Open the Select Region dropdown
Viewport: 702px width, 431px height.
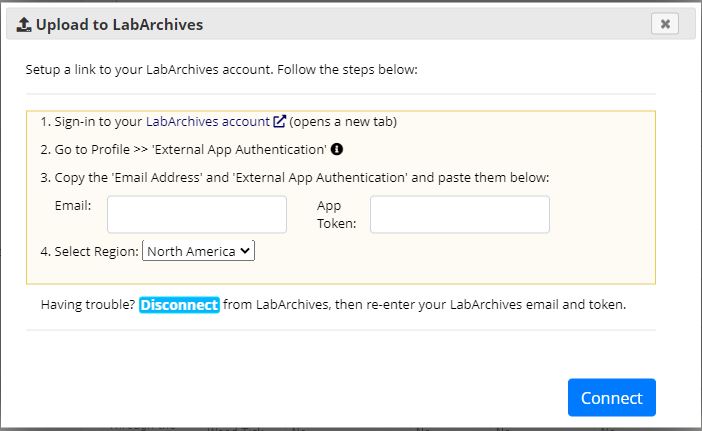pyautogui.click(x=198, y=251)
